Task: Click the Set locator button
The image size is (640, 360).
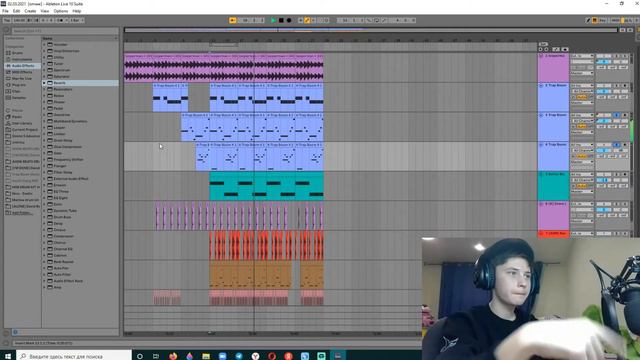Action: click(x=542, y=44)
